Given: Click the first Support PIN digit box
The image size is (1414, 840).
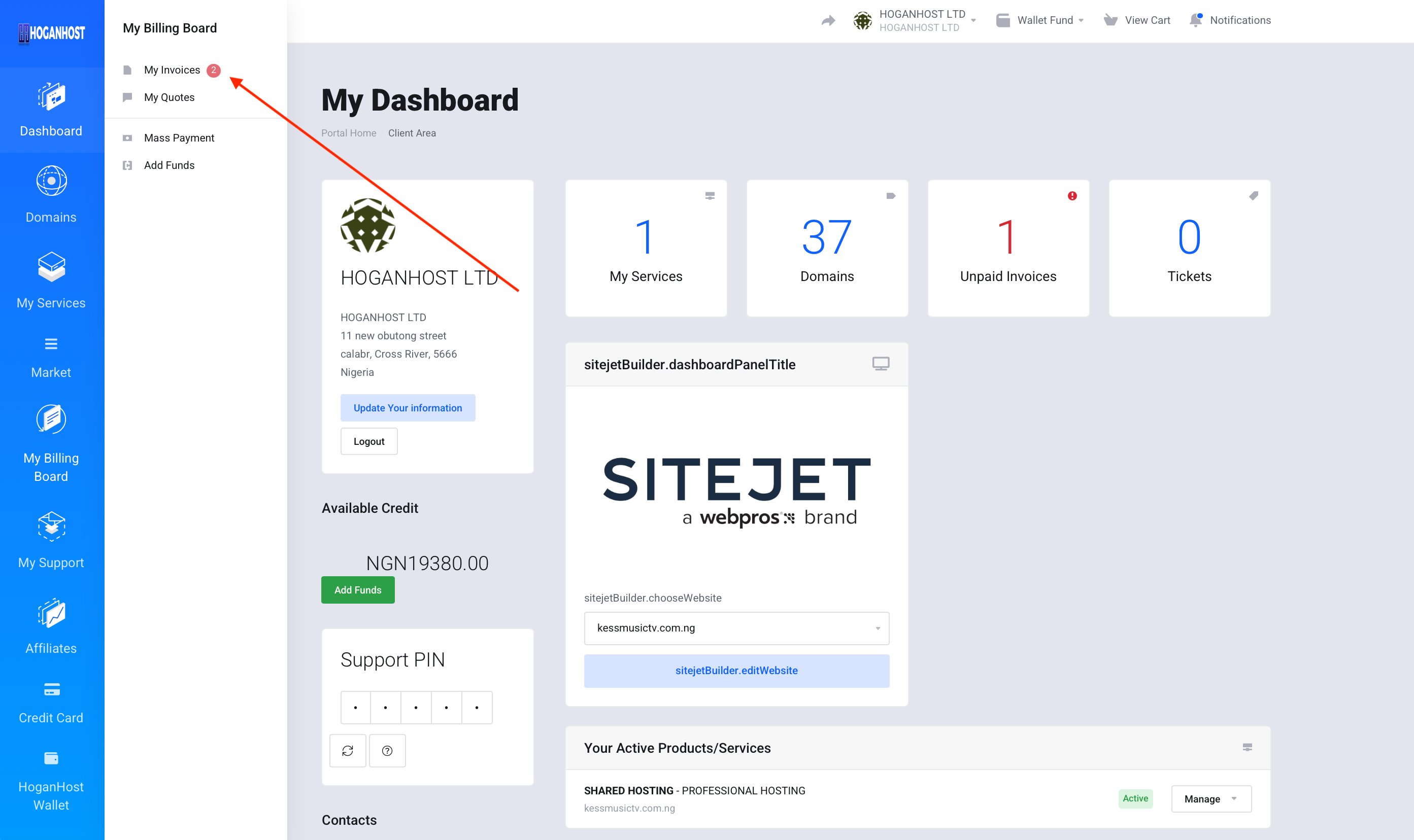Looking at the screenshot, I should coord(356,708).
